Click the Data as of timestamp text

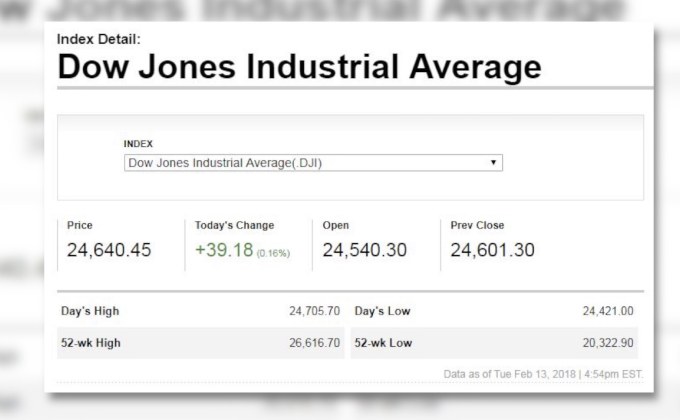coord(543,374)
